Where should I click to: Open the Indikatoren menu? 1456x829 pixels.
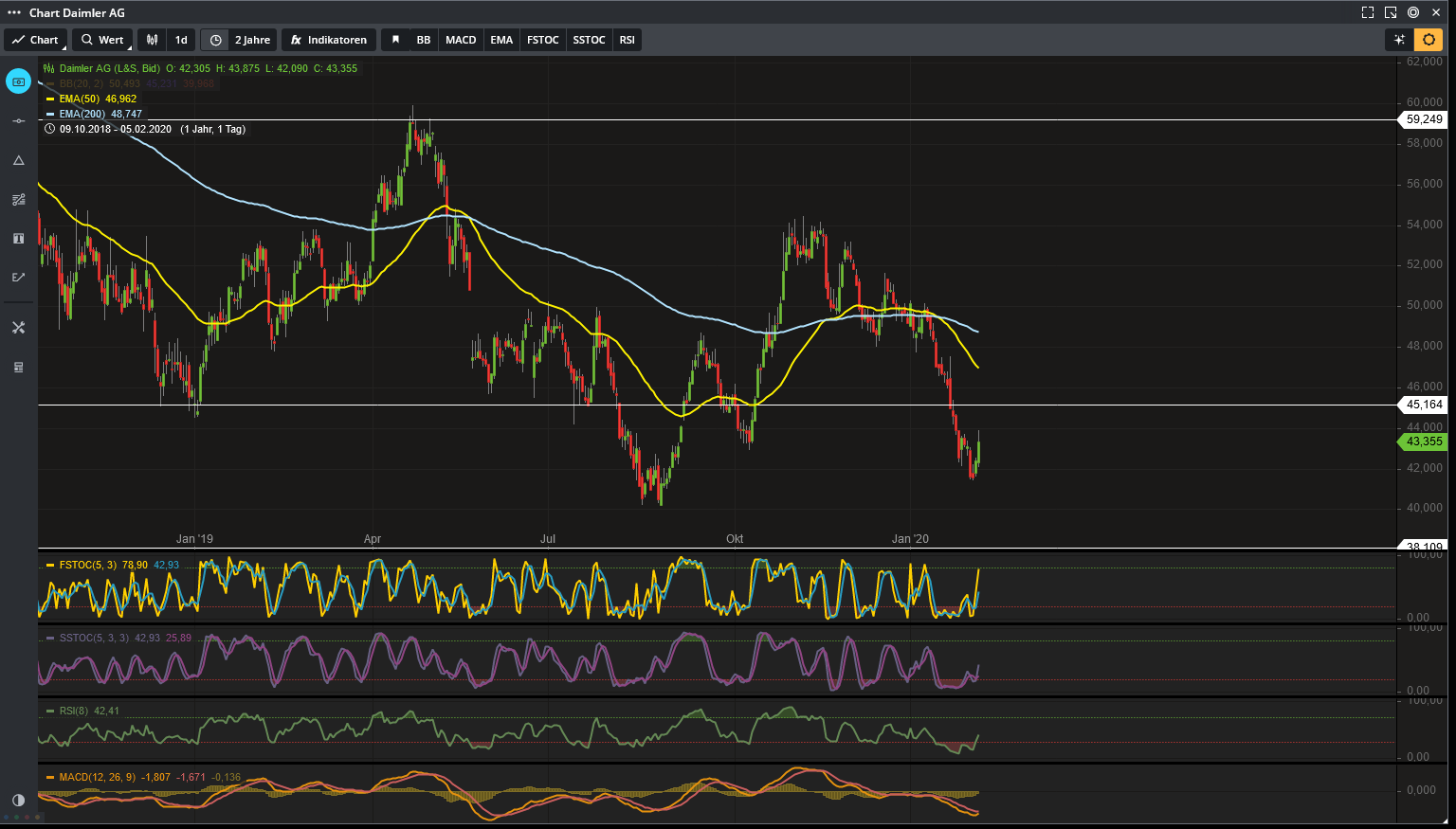point(329,40)
